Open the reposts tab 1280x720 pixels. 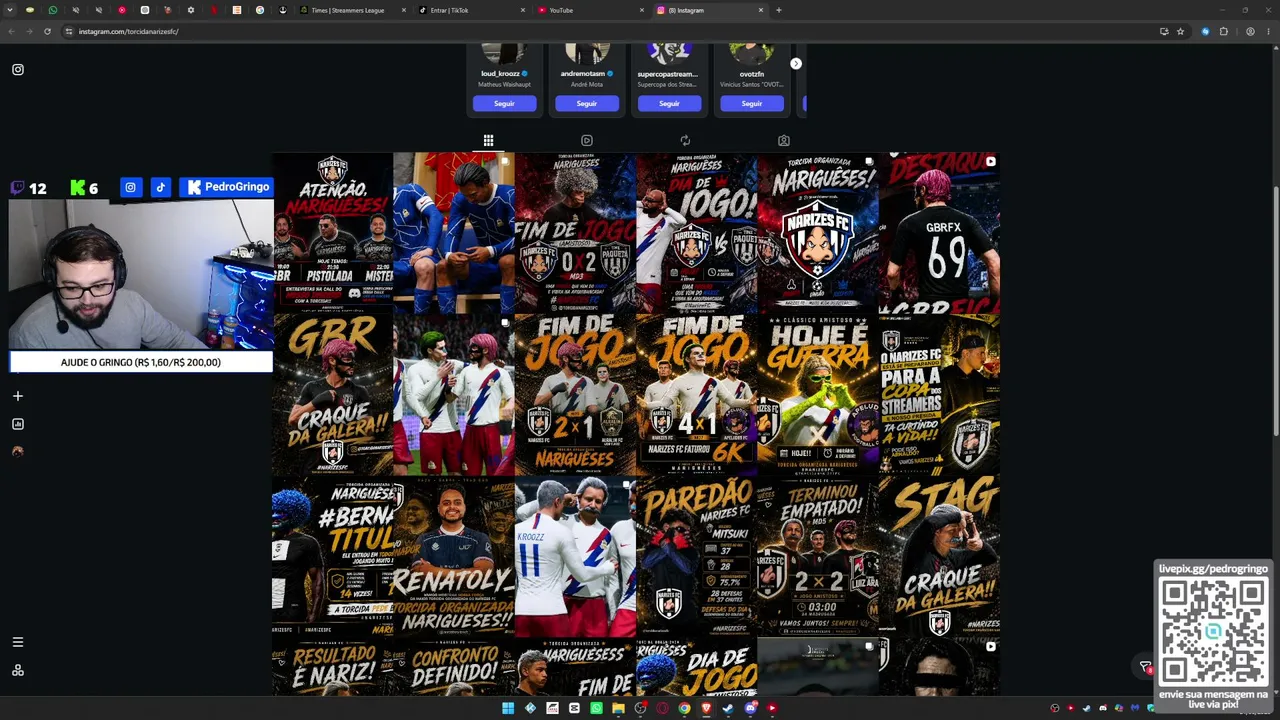click(x=685, y=141)
